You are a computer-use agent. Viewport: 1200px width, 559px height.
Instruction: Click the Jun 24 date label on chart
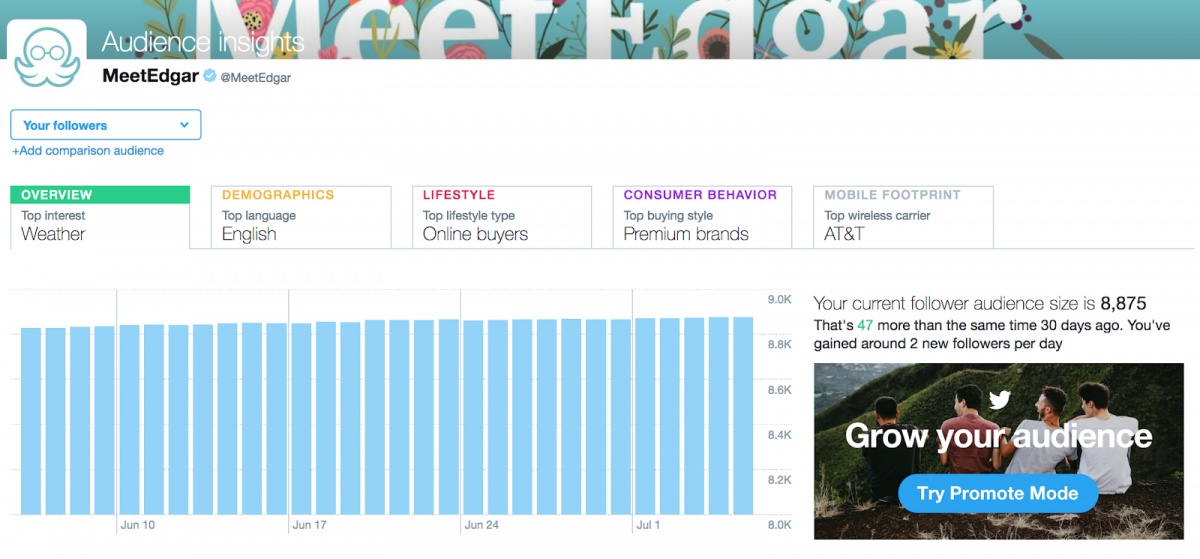481,525
